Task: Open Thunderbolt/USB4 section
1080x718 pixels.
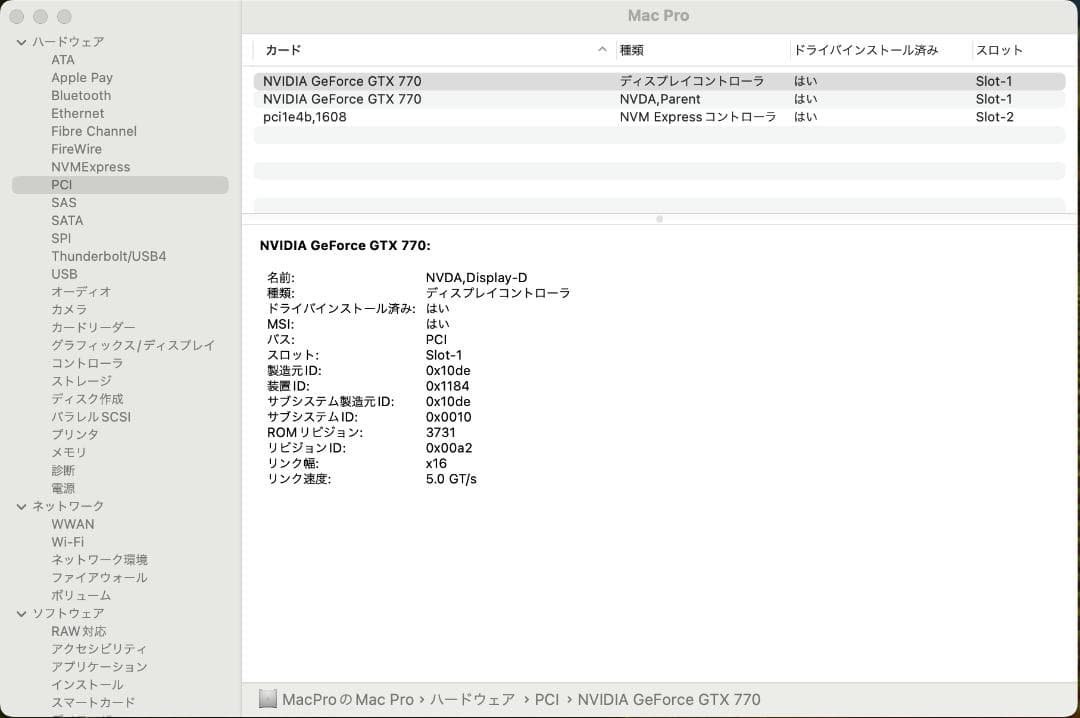Action: [109, 256]
